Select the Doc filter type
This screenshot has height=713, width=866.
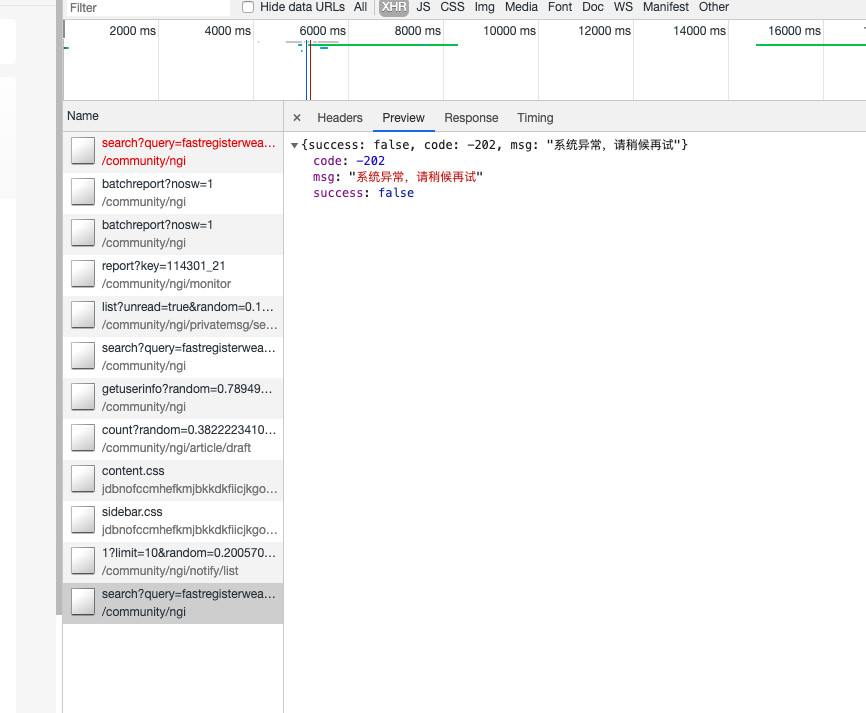point(593,7)
